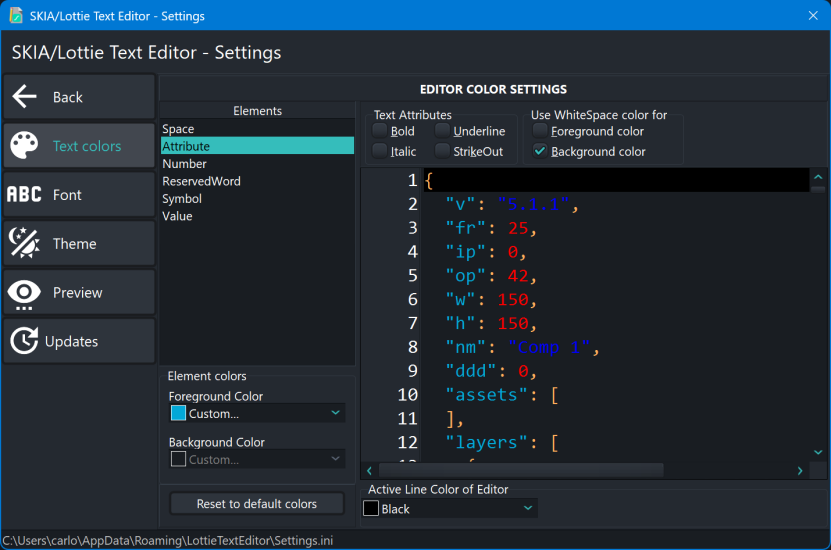This screenshot has width=831, height=550.
Task: Select the Value element
Action: coord(258,216)
